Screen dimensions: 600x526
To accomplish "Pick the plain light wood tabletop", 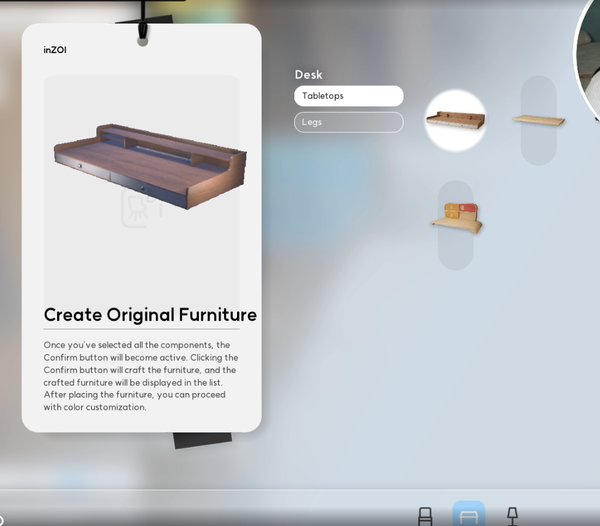I will [539, 120].
